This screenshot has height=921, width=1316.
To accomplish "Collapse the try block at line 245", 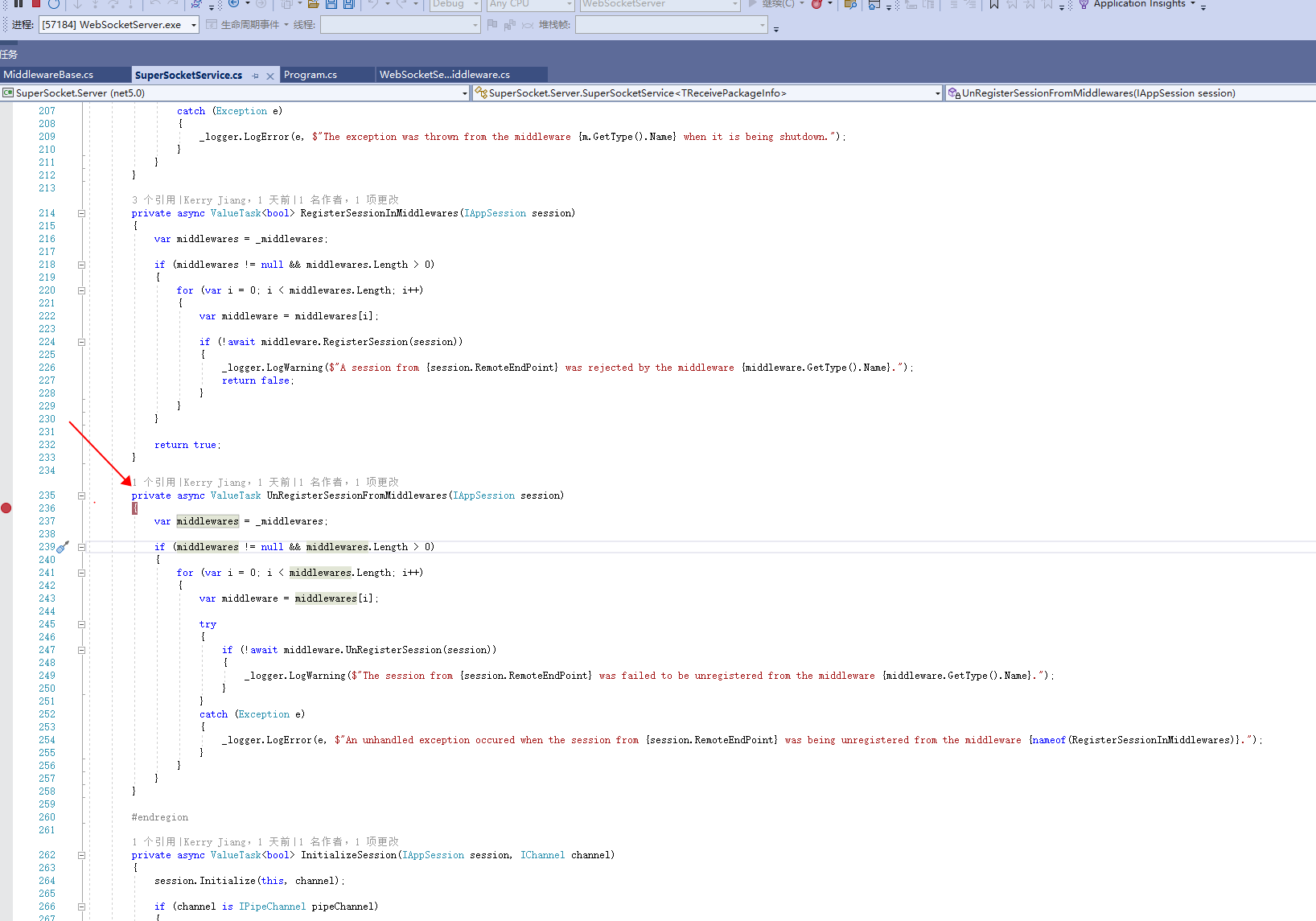I will 81,624.
